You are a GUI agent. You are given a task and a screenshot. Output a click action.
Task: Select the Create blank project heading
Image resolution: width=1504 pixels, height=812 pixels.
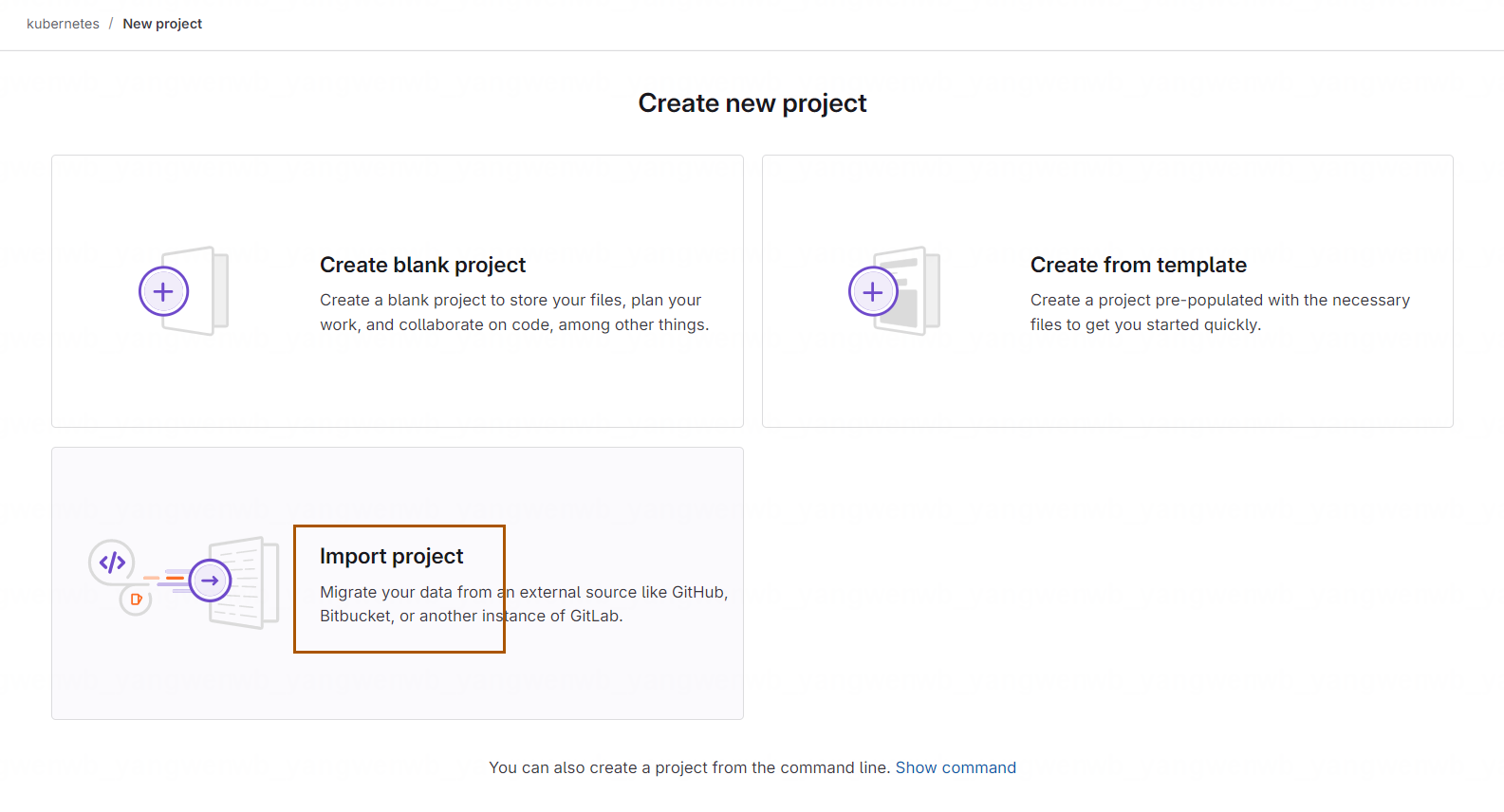click(x=422, y=265)
